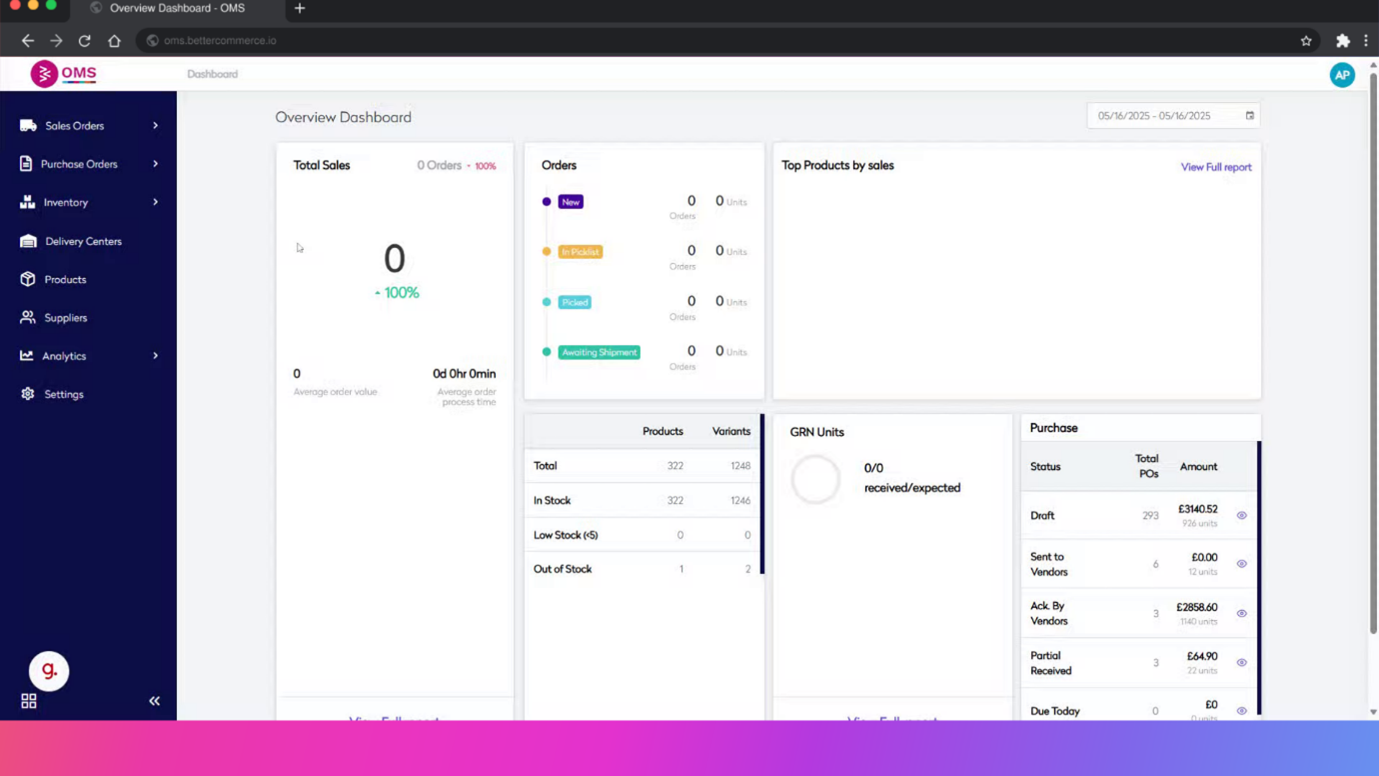Click the Grammarly floating icon
1379x776 pixels.
click(49, 671)
